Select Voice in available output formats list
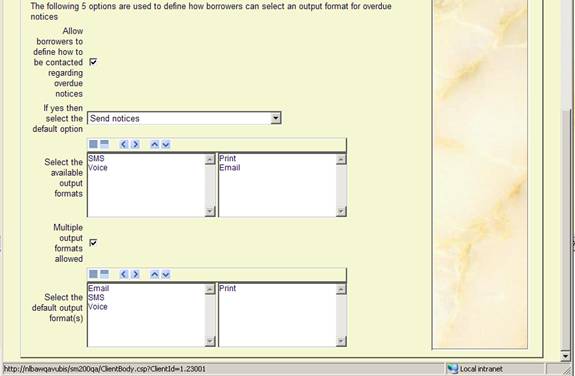The height and width of the screenshot is (376, 575). pyautogui.click(x=98, y=167)
